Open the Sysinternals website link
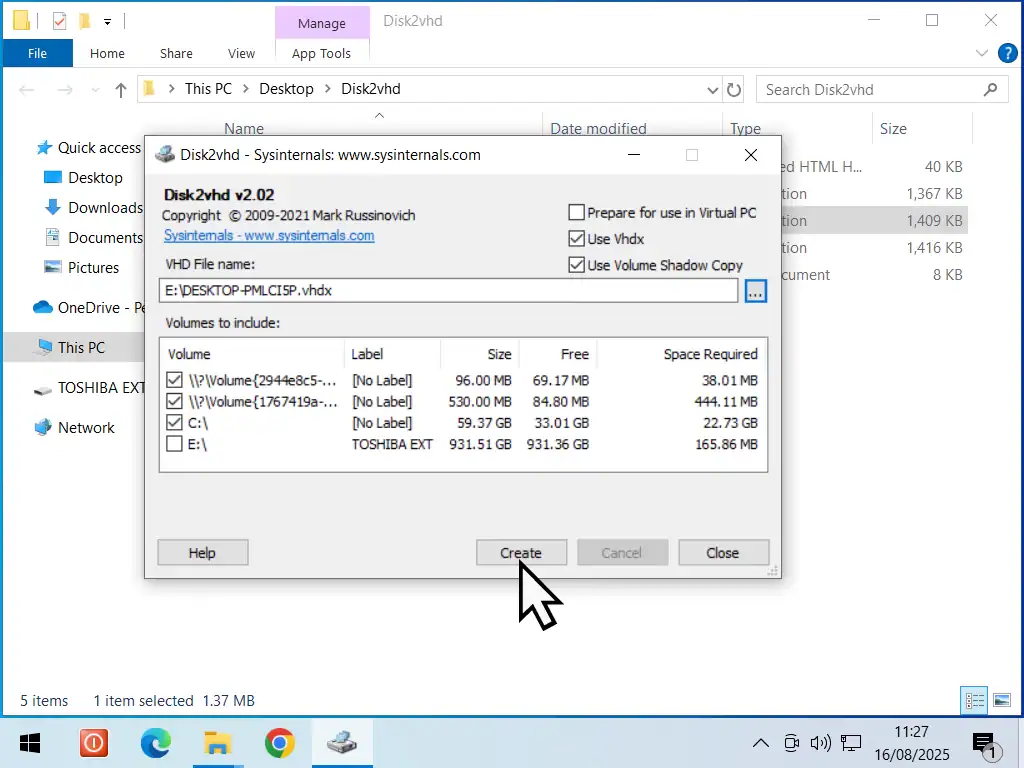Image resolution: width=1024 pixels, height=768 pixels. (268, 236)
